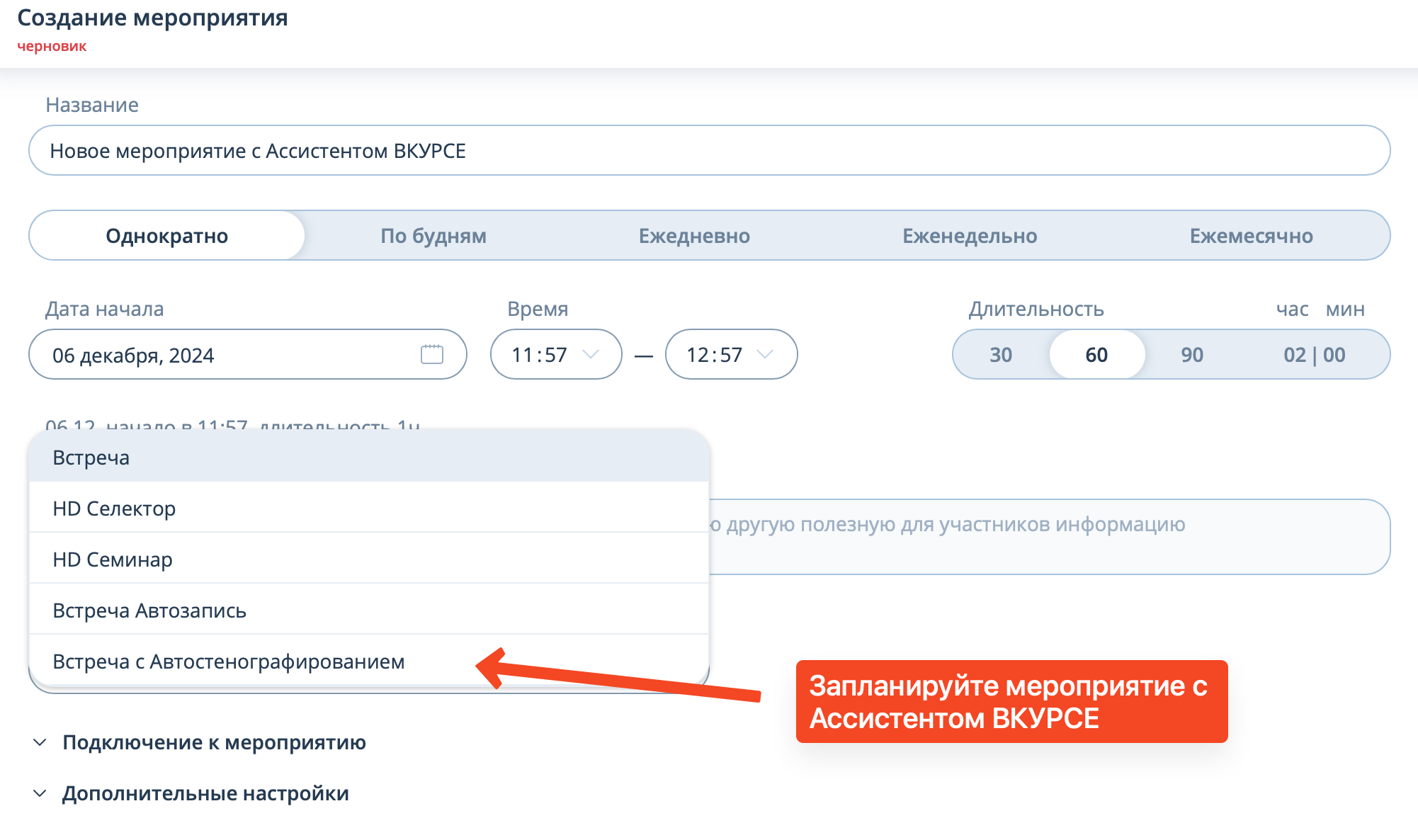Set duration to 90 minutes
This screenshot has height=840, width=1418.
pos(1192,354)
